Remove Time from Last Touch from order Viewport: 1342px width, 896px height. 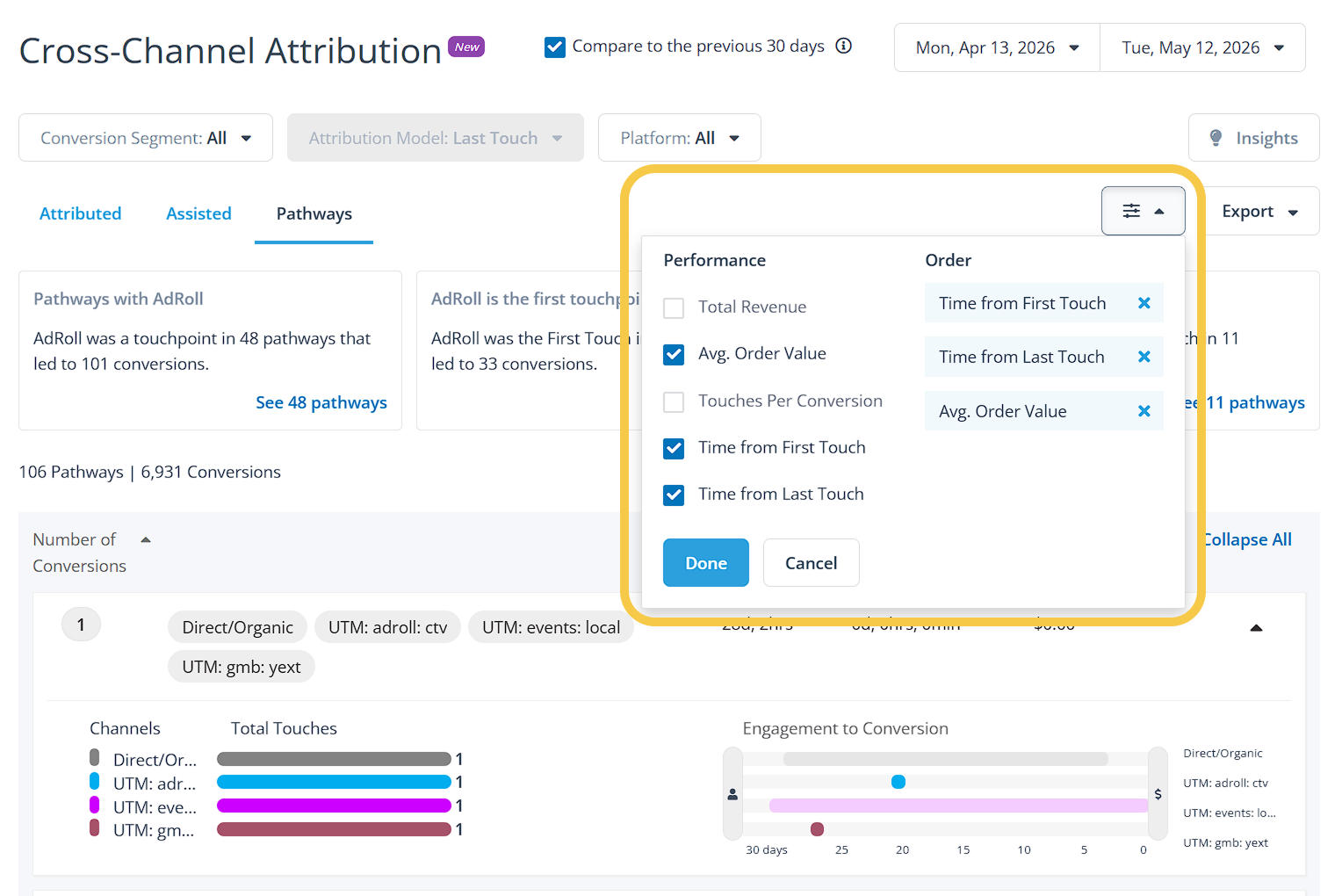[1144, 357]
